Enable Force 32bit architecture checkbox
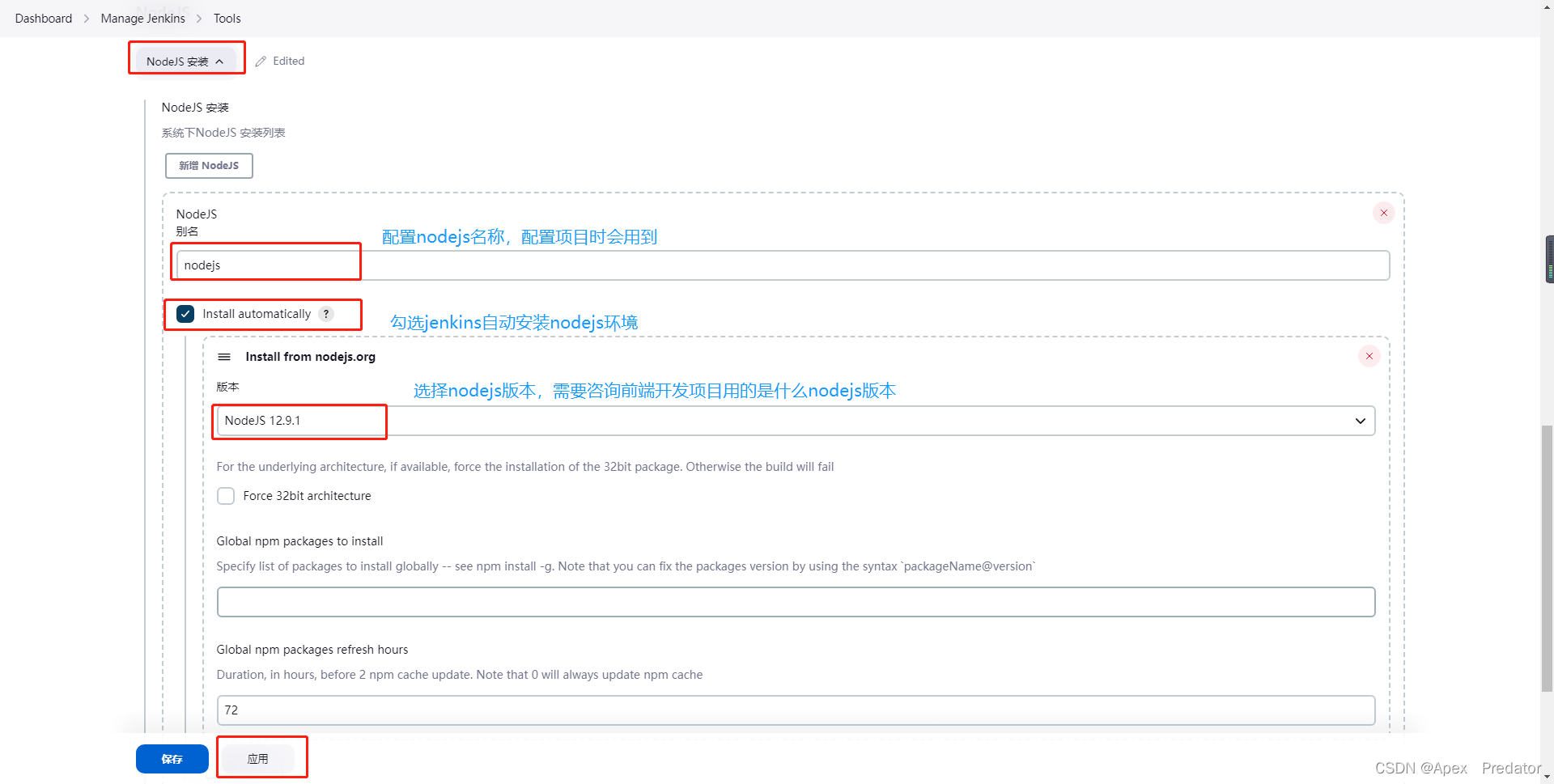The image size is (1554, 784). coord(226,496)
